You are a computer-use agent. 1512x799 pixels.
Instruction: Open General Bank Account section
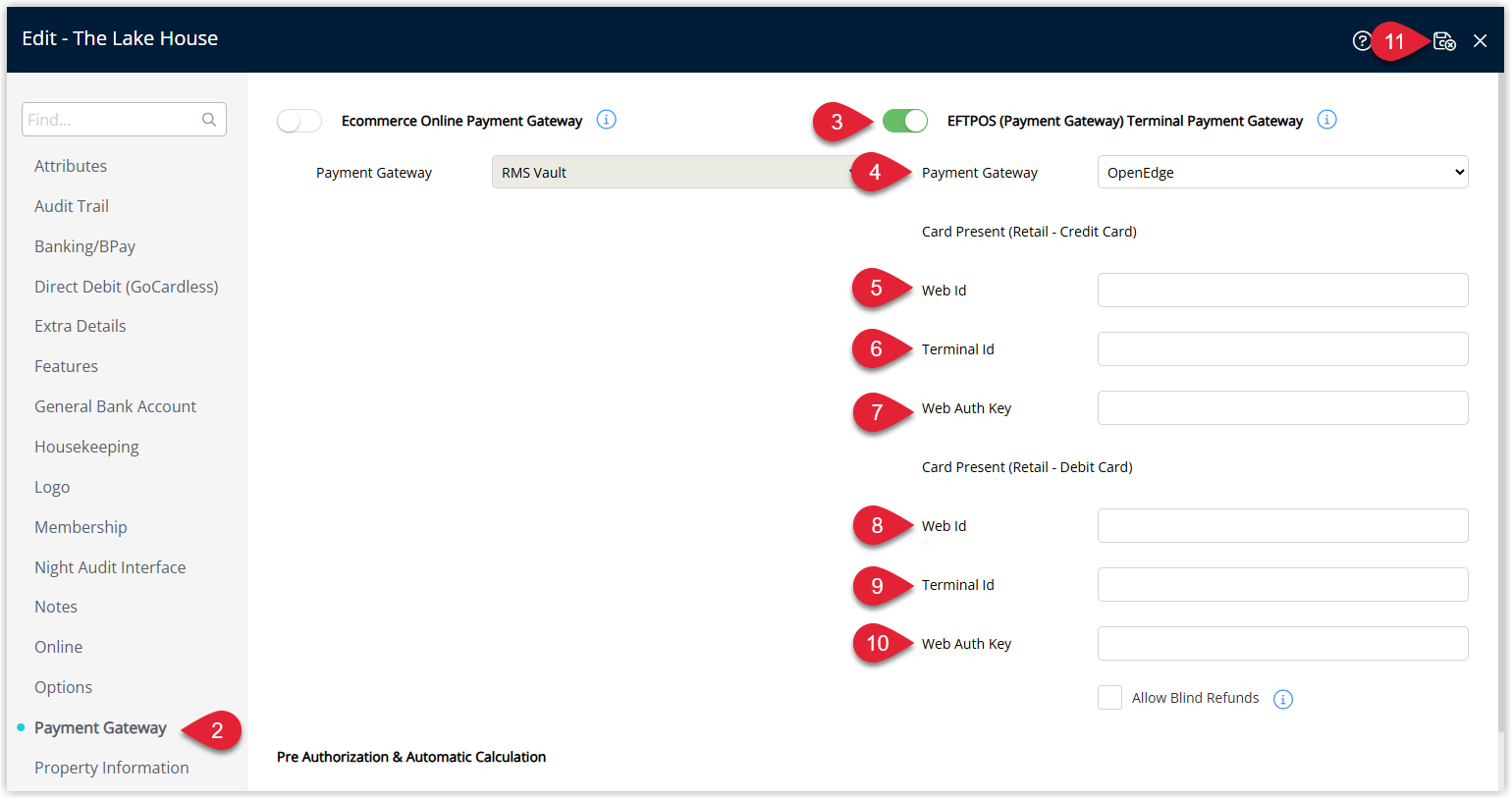[116, 406]
